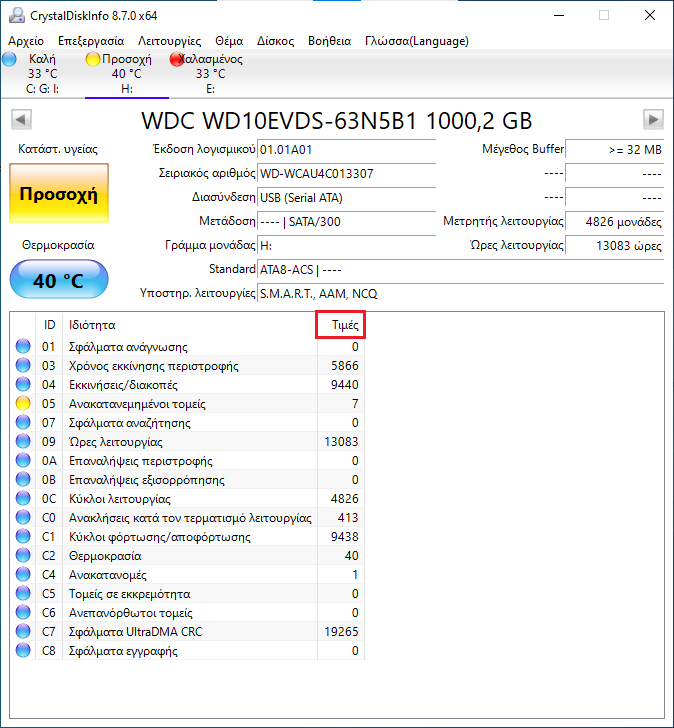
Task: Open the Γλώσσα(Language) menu
Action: tap(417, 41)
